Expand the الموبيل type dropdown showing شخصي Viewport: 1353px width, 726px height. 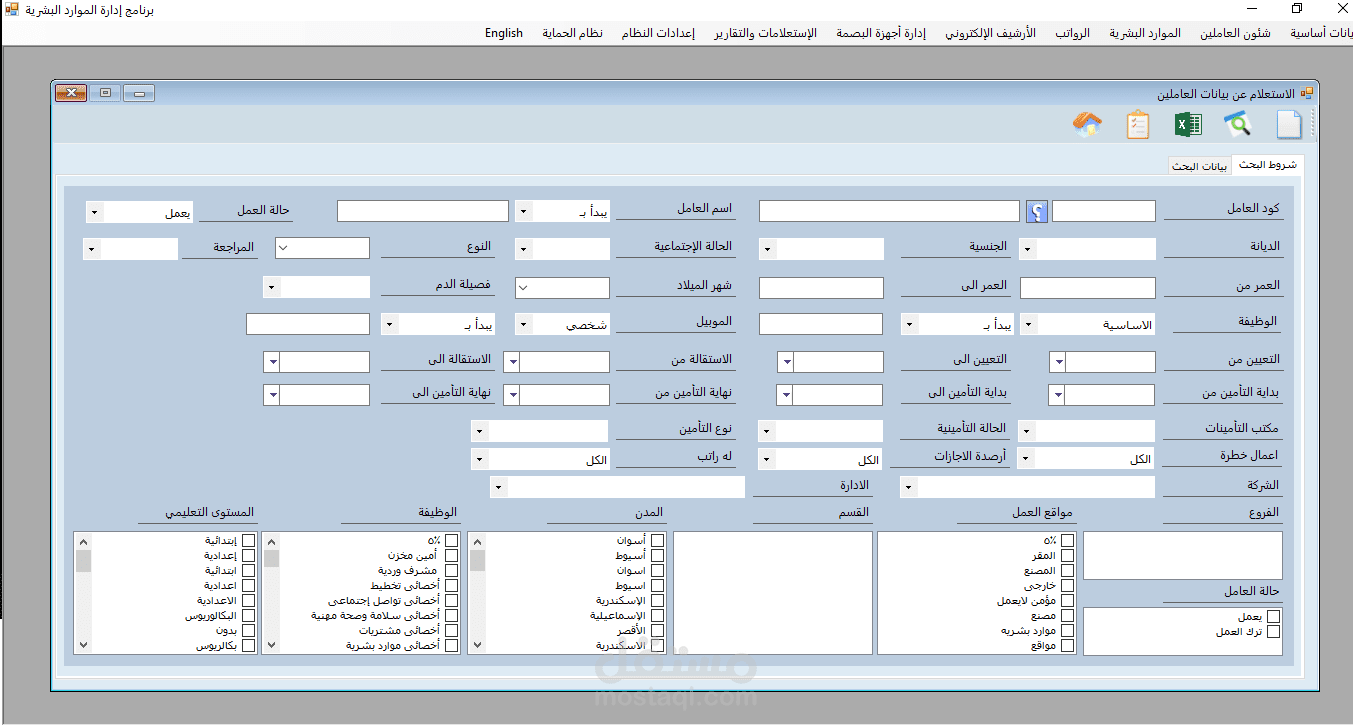point(523,324)
